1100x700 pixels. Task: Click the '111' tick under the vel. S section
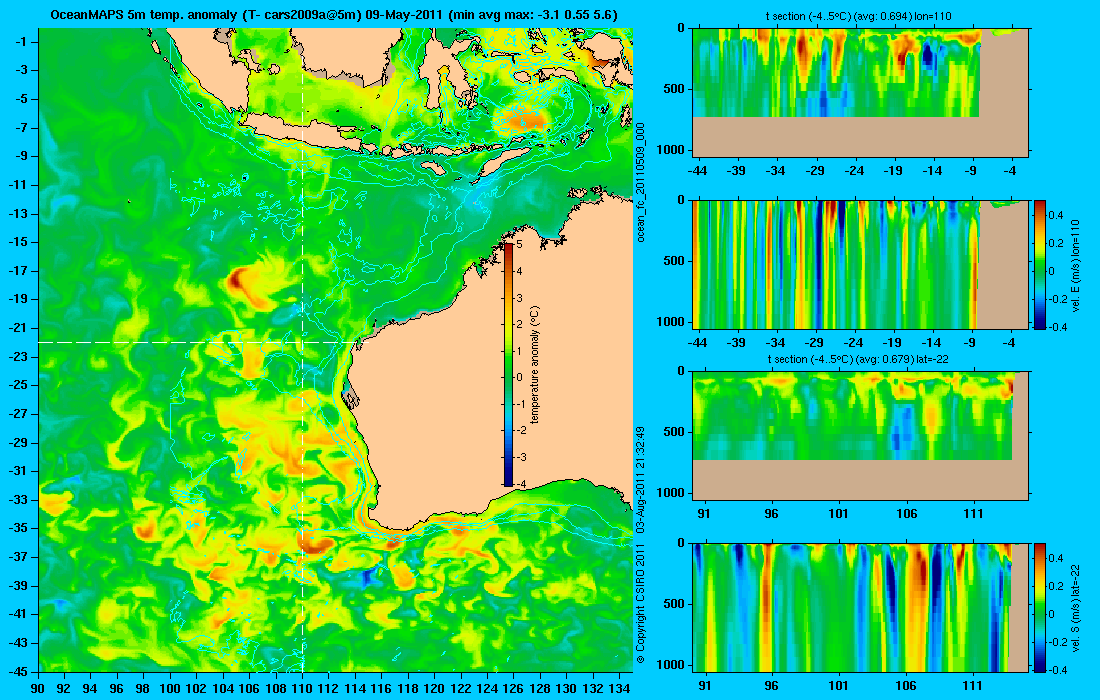[972, 685]
